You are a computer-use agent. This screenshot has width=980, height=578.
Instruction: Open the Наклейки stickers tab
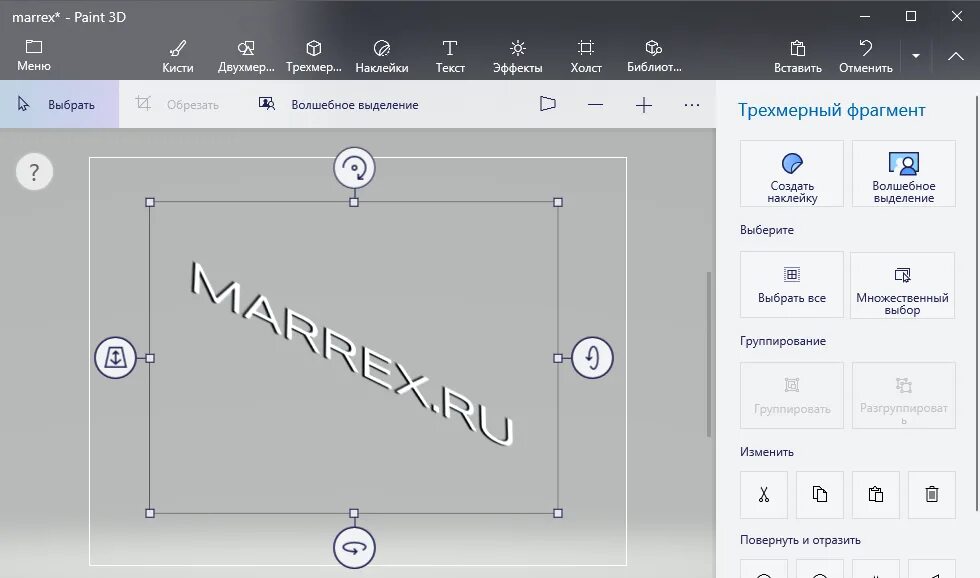click(x=382, y=57)
